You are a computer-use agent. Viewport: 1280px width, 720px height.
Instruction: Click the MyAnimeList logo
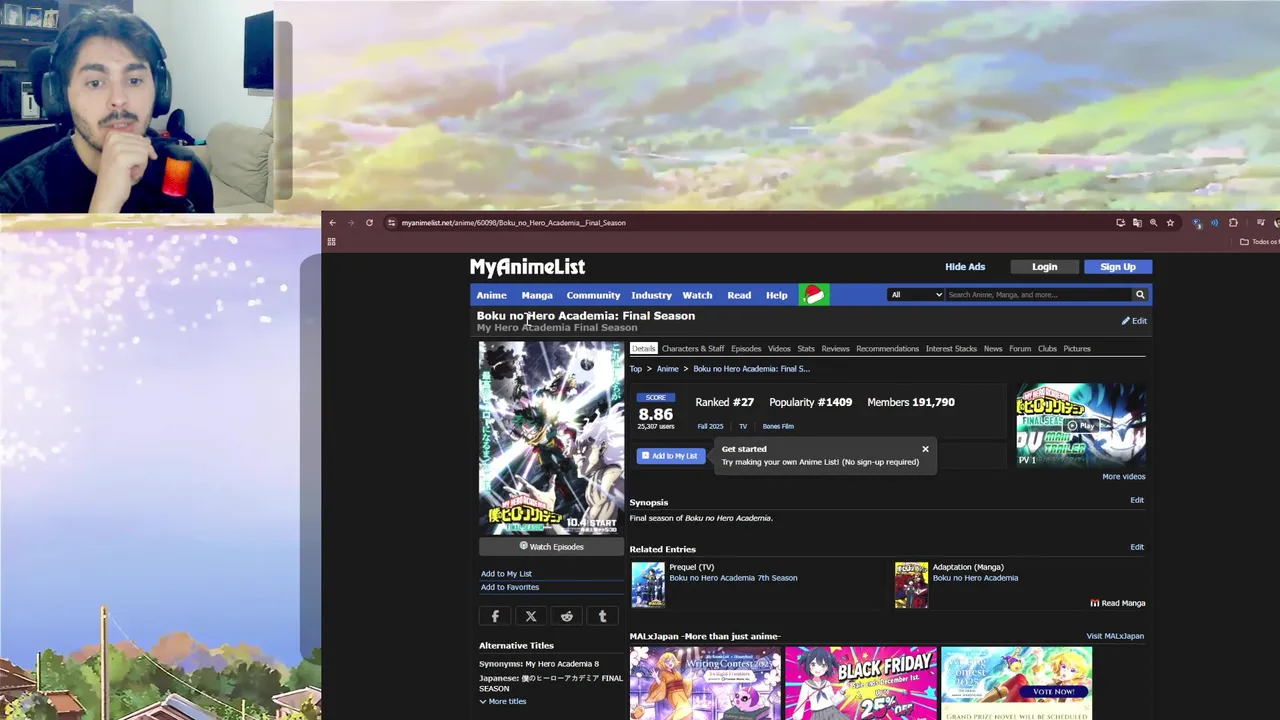click(527, 267)
